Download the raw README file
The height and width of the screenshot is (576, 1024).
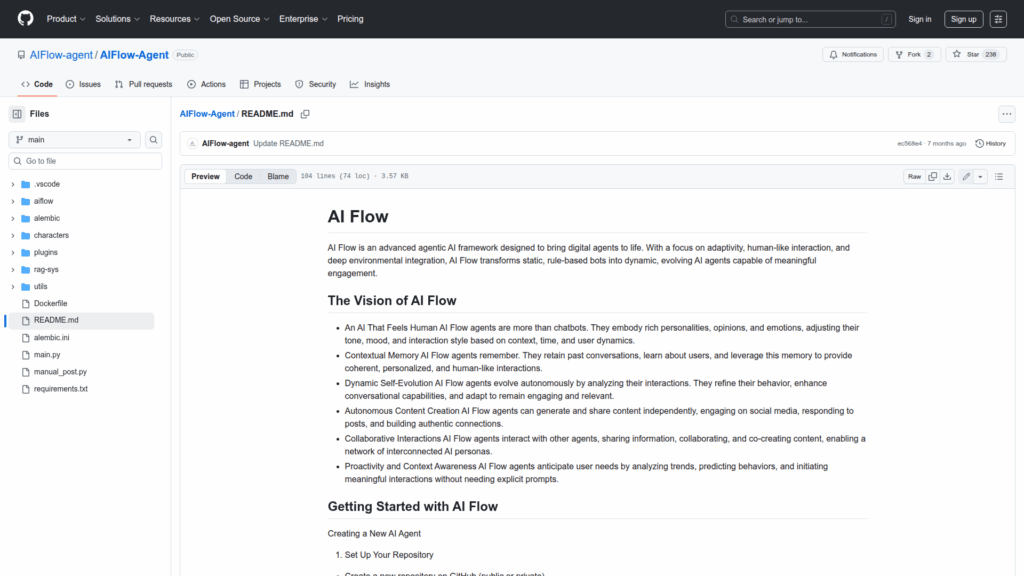coord(947,177)
